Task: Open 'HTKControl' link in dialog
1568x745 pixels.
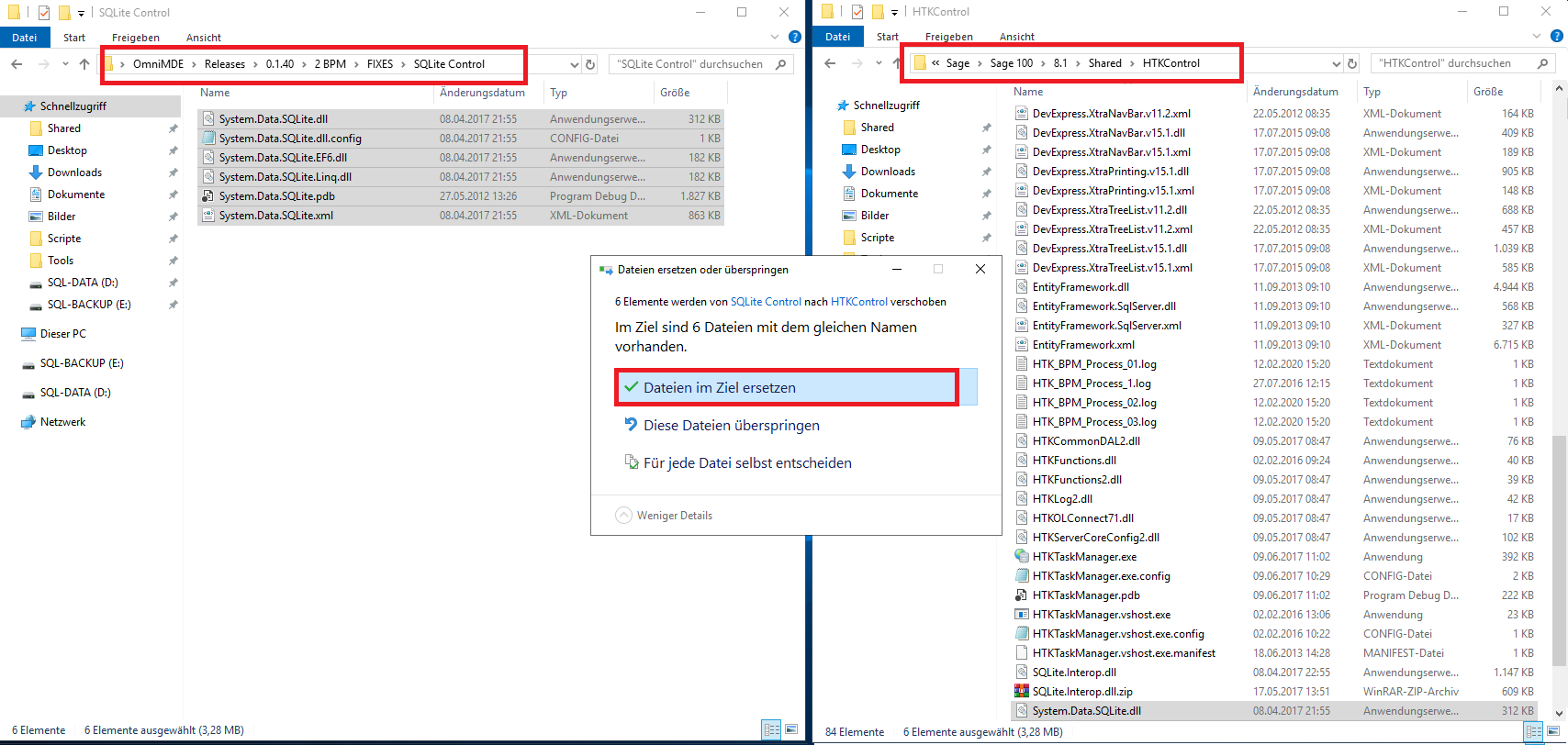Action: [x=859, y=302]
